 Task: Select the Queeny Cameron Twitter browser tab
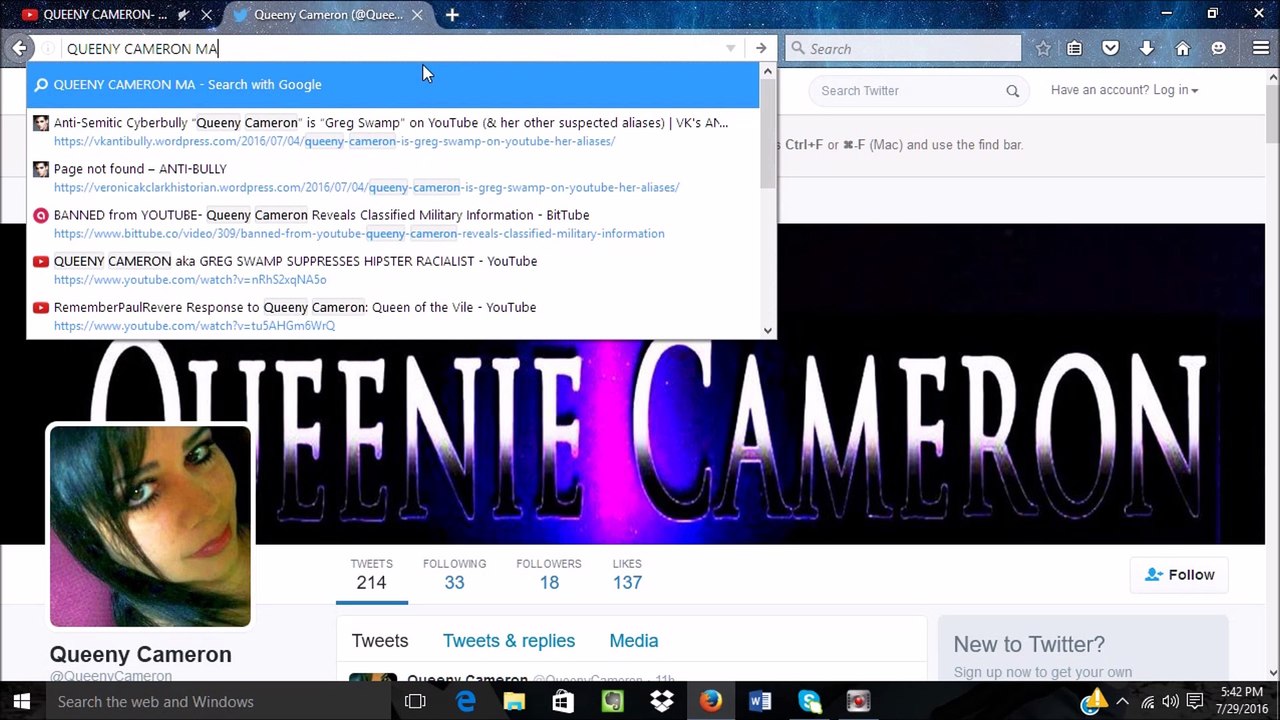328,15
